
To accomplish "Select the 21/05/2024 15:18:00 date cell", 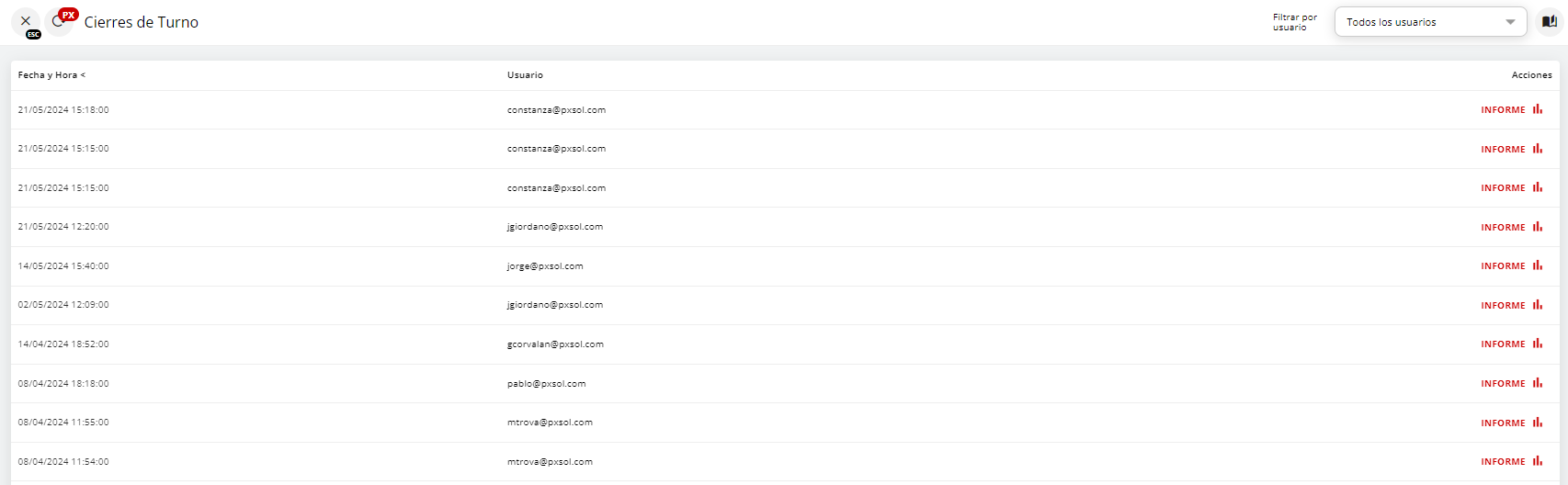I will 63,110.
